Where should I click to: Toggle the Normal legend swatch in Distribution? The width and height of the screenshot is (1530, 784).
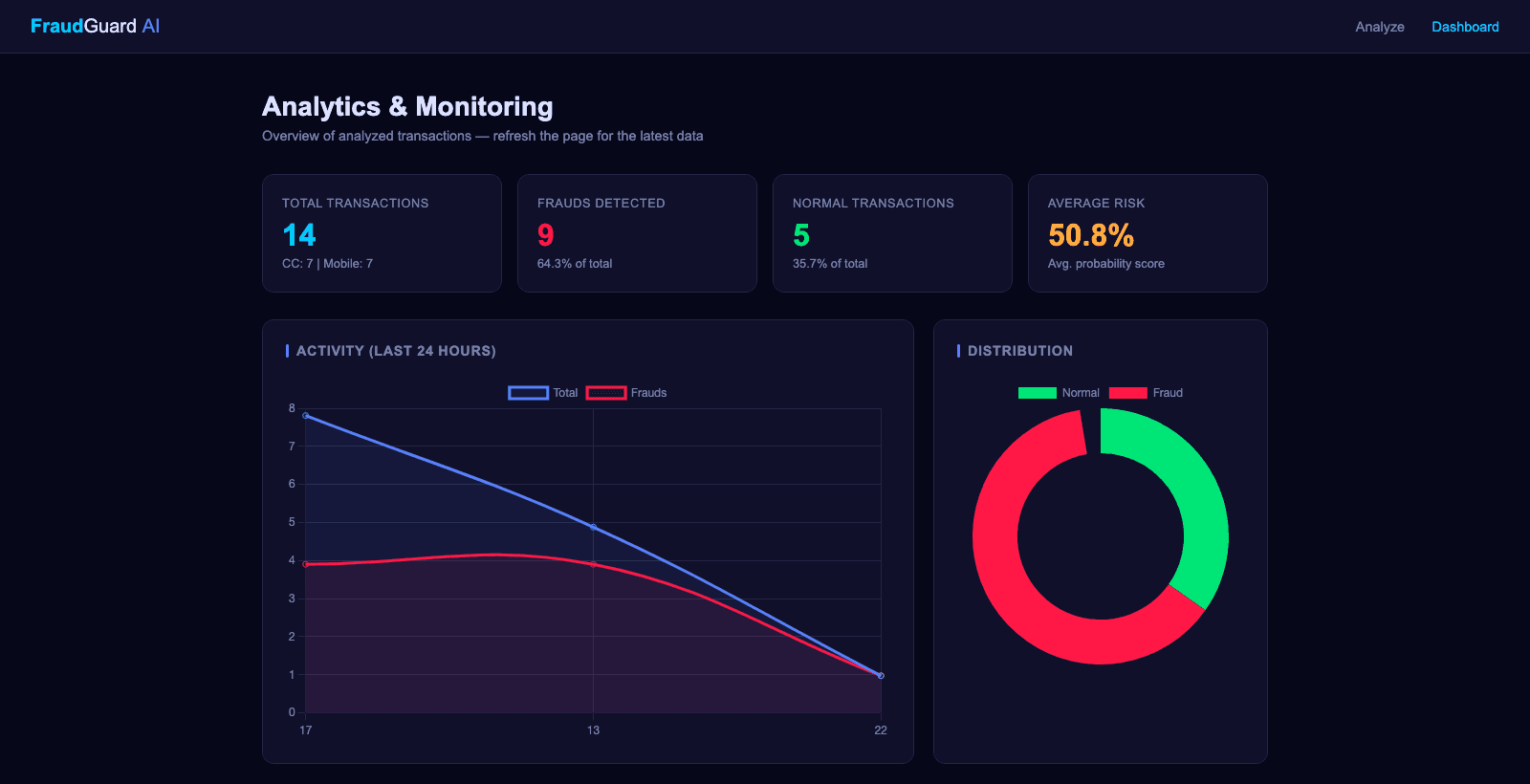pos(1038,393)
